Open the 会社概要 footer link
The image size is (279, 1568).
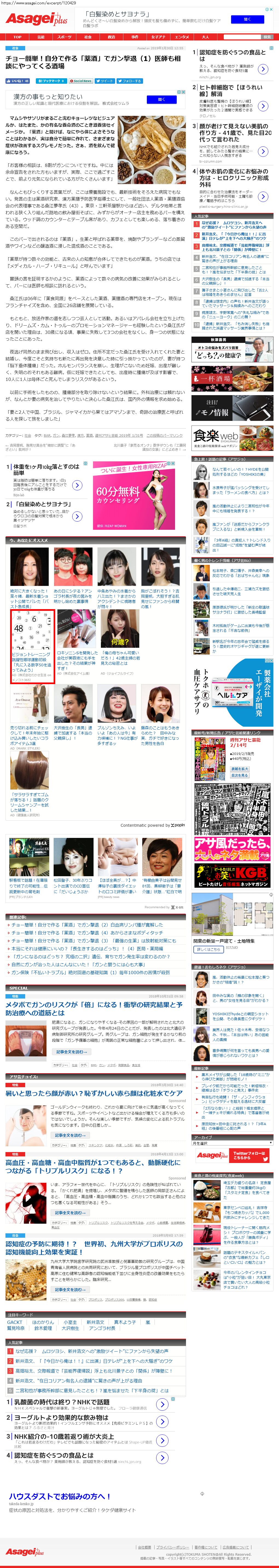pos(145,1547)
